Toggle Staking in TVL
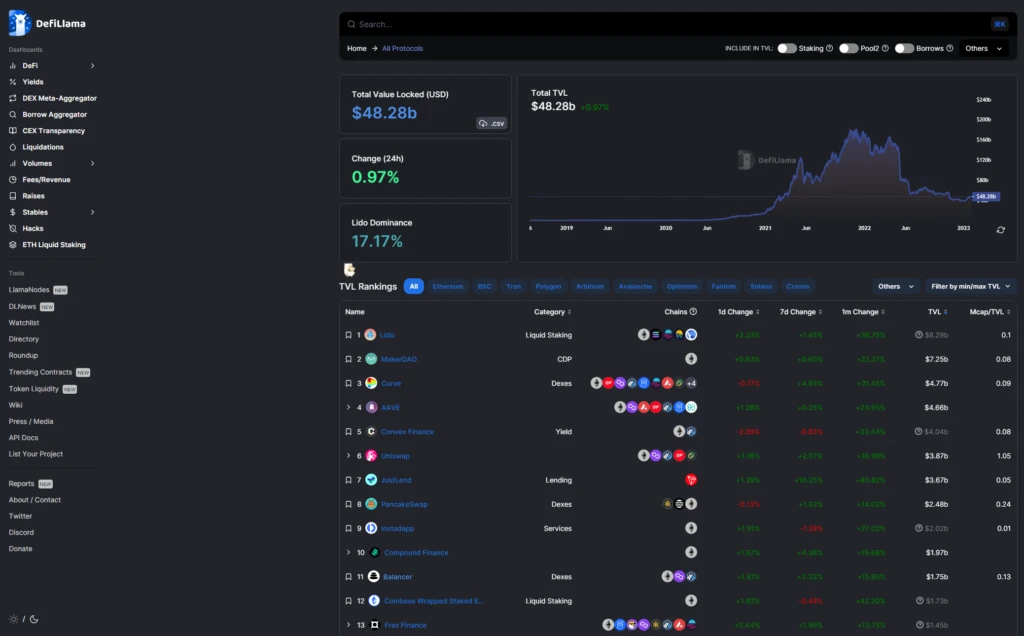Viewport: 1024px width, 636px height. point(787,48)
